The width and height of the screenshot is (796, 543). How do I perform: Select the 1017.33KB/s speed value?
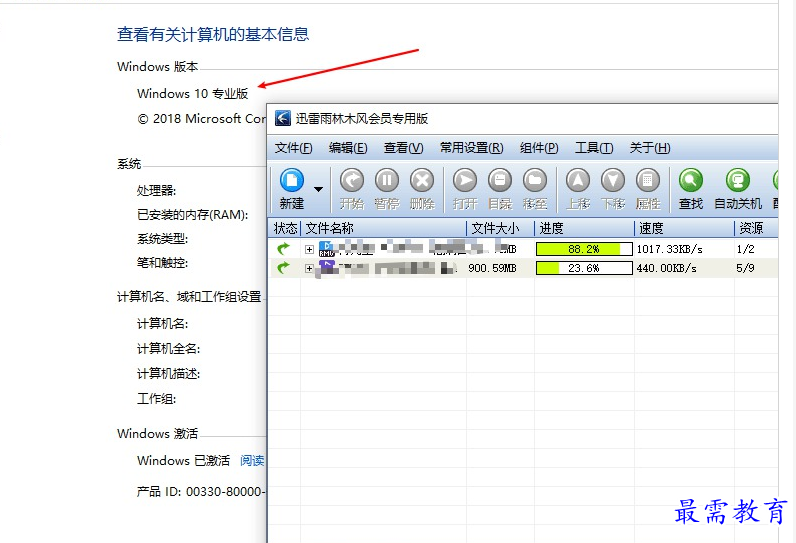click(670, 249)
